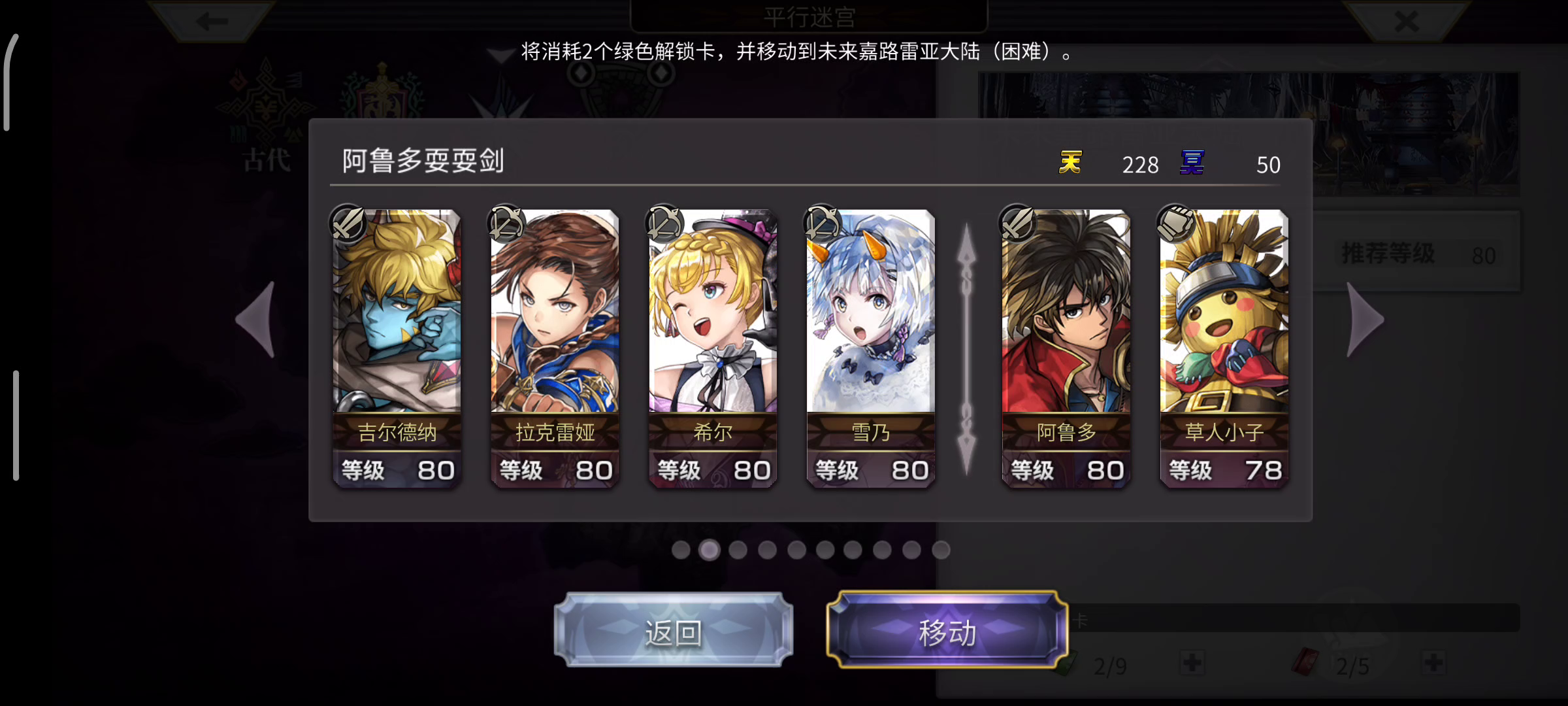
Task: Click the bow weapon icon on 雪乃
Action: (823, 224)
